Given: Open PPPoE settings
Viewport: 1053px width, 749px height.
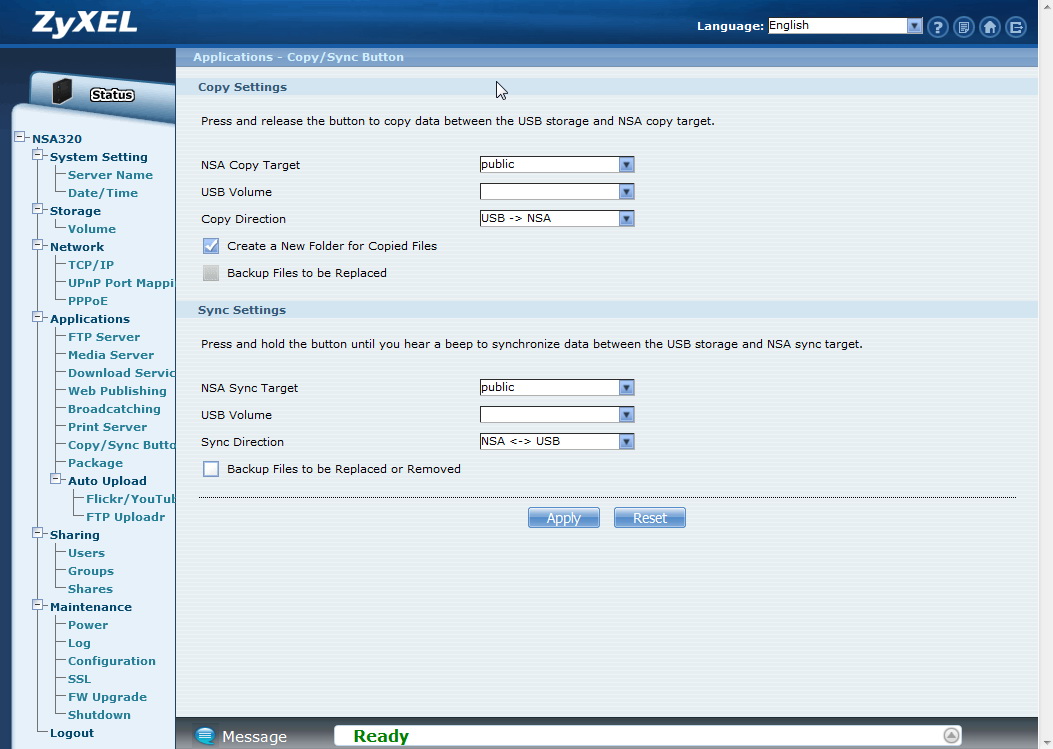Looking at the screenshot, I should (x=88, y=301).
